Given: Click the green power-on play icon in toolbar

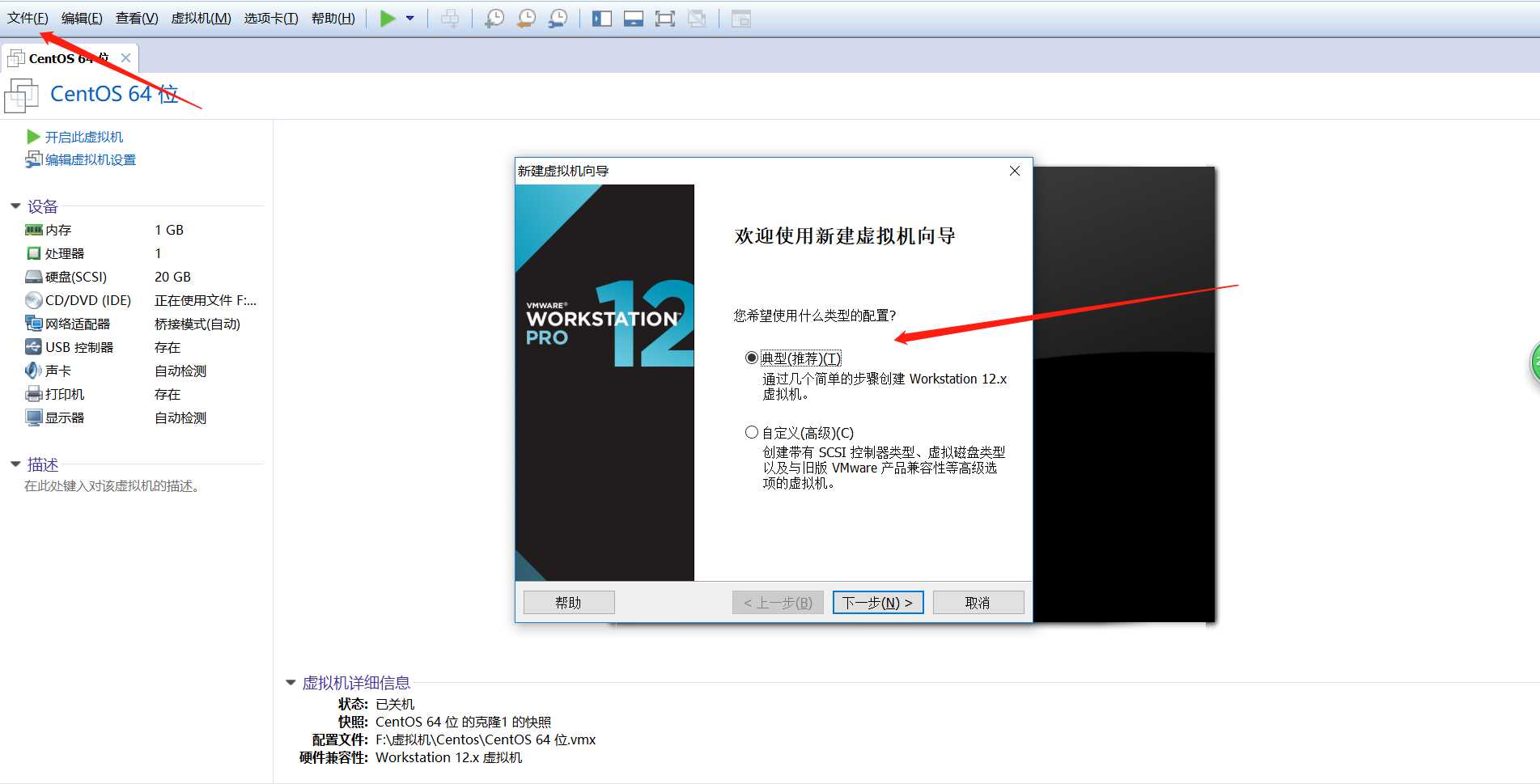Looking at the screenshot, I should (388, 18).
